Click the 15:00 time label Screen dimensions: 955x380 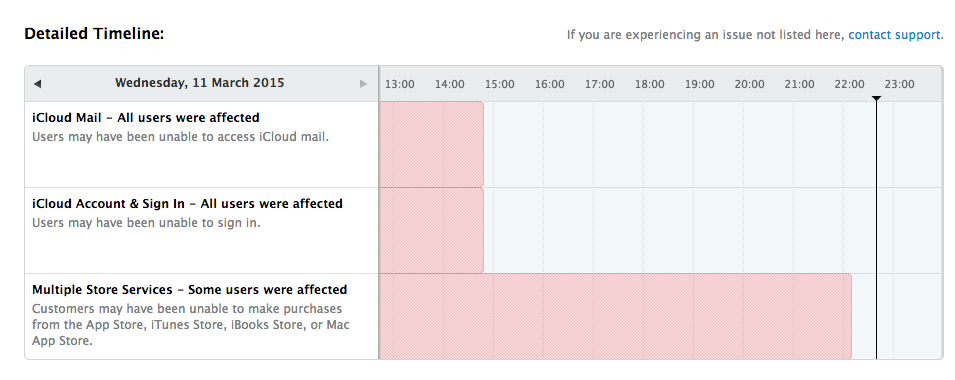pos(499,85)
